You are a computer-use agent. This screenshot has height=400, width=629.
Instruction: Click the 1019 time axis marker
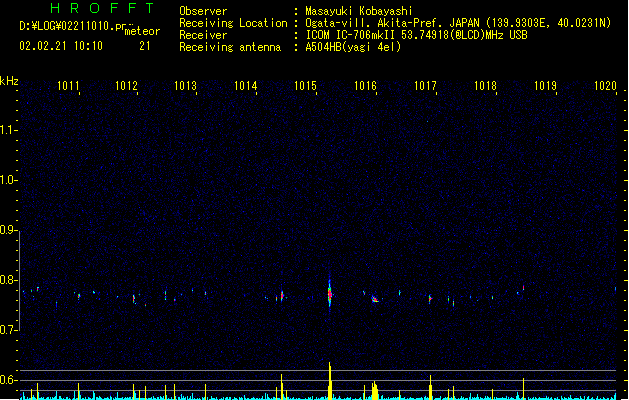point(546,86)
